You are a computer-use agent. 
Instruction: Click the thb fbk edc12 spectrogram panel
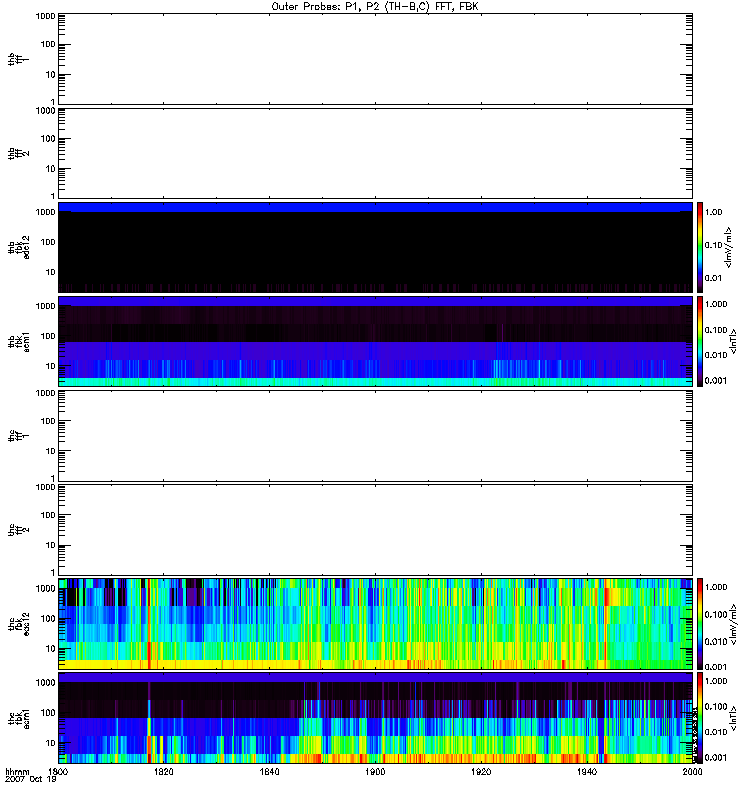tap(375, 246)
